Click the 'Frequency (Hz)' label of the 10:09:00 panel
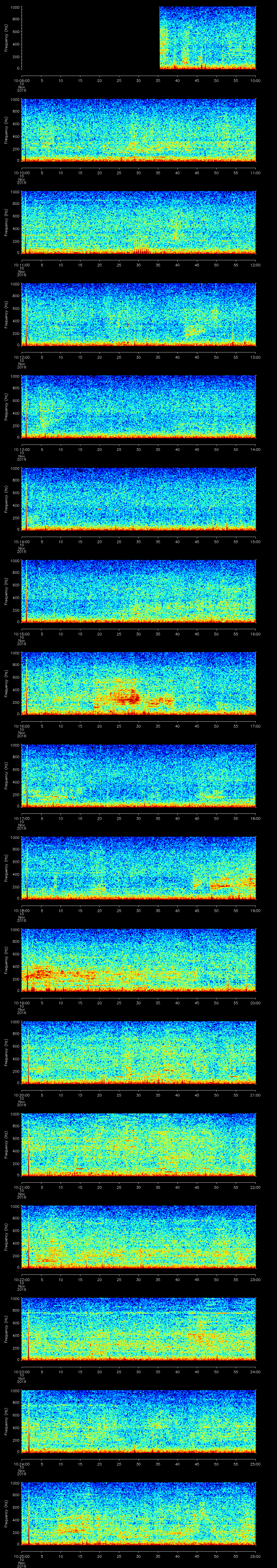 6,38
